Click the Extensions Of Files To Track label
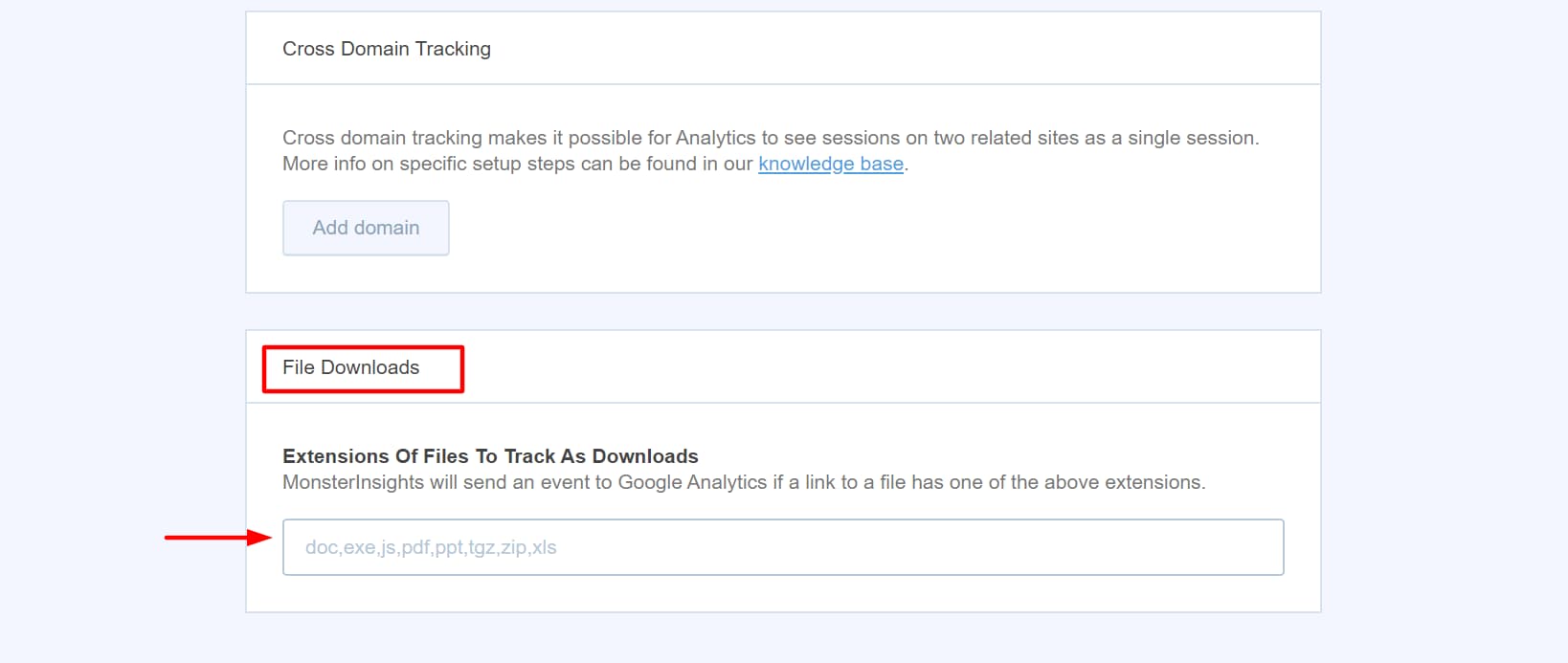This screenshot has height=663, width=1568. coord(489,456)
